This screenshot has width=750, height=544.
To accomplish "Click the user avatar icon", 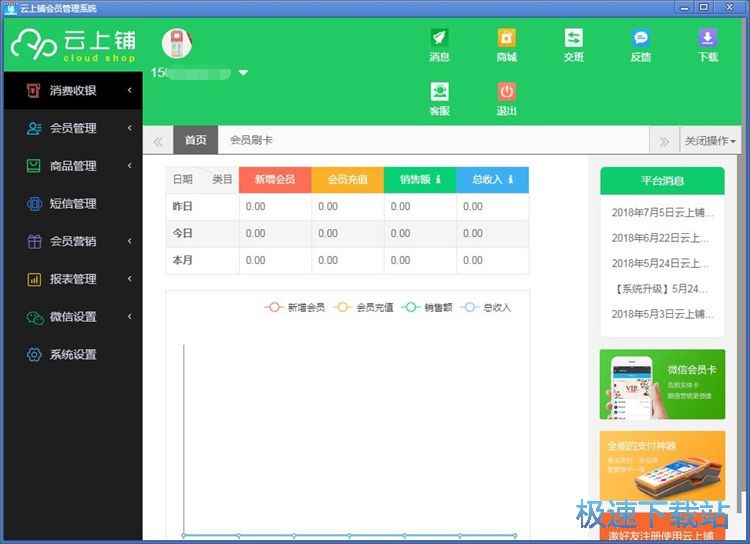I will point(177,43).
